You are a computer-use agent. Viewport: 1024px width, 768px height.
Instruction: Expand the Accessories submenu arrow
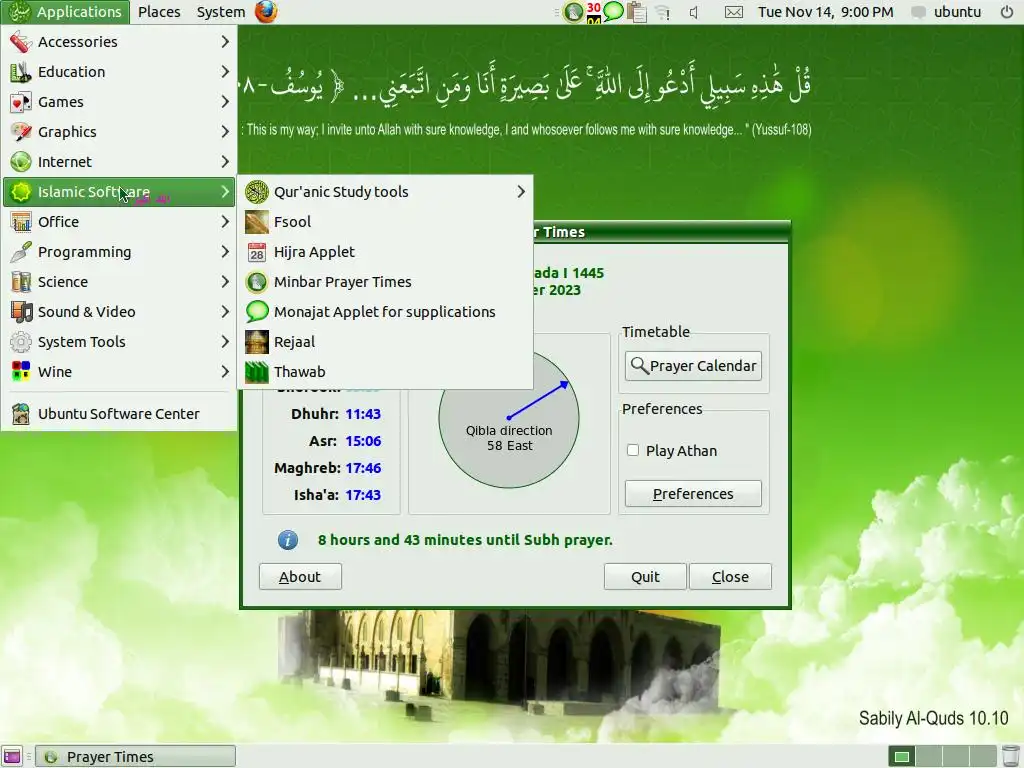point(225,42)
